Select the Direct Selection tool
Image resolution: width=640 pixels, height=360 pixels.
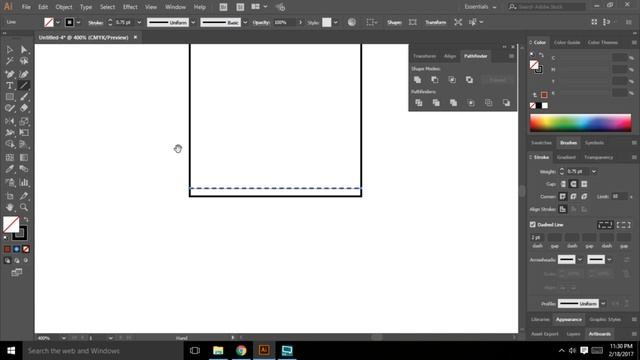click(24, 50)
